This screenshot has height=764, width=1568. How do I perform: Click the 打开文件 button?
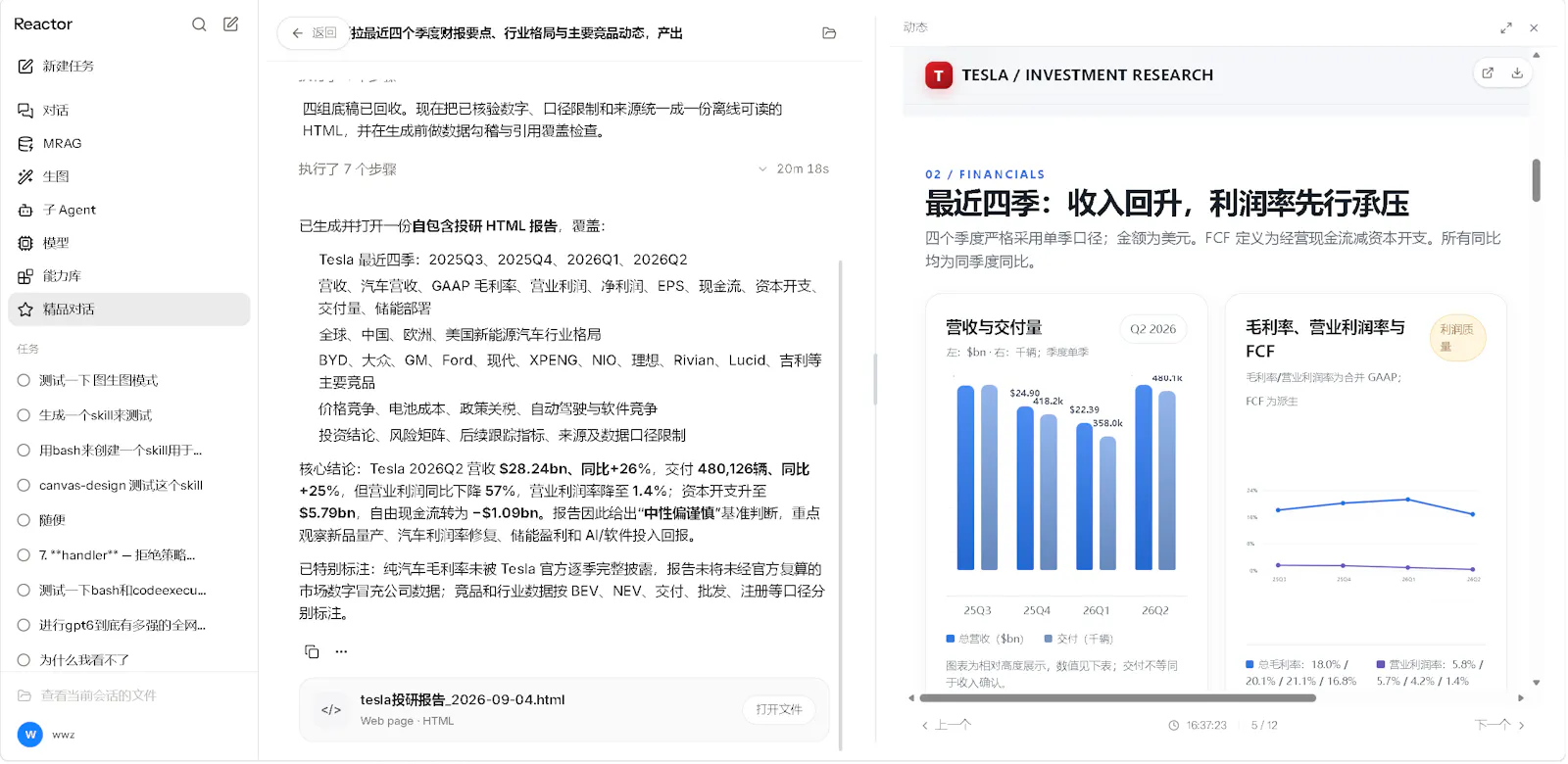(x=779, y=710)
